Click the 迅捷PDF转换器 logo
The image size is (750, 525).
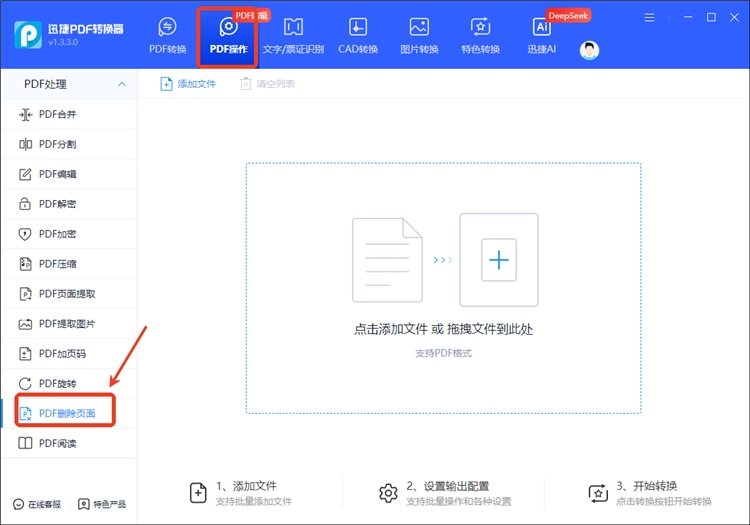point(28,34)
